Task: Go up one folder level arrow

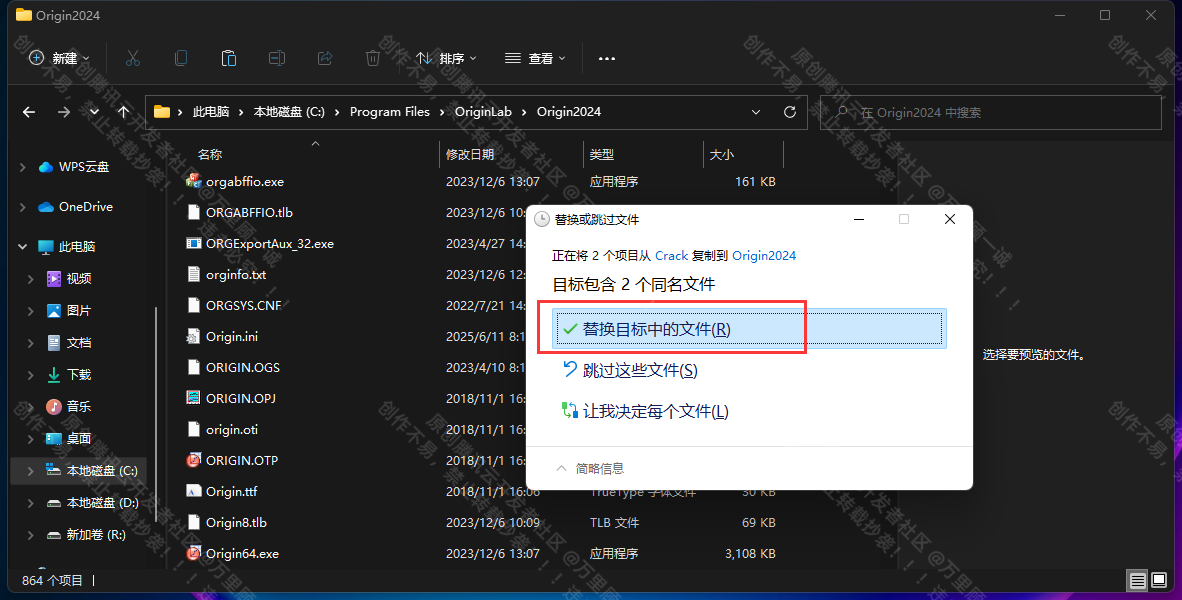Action: coord(123,112)
